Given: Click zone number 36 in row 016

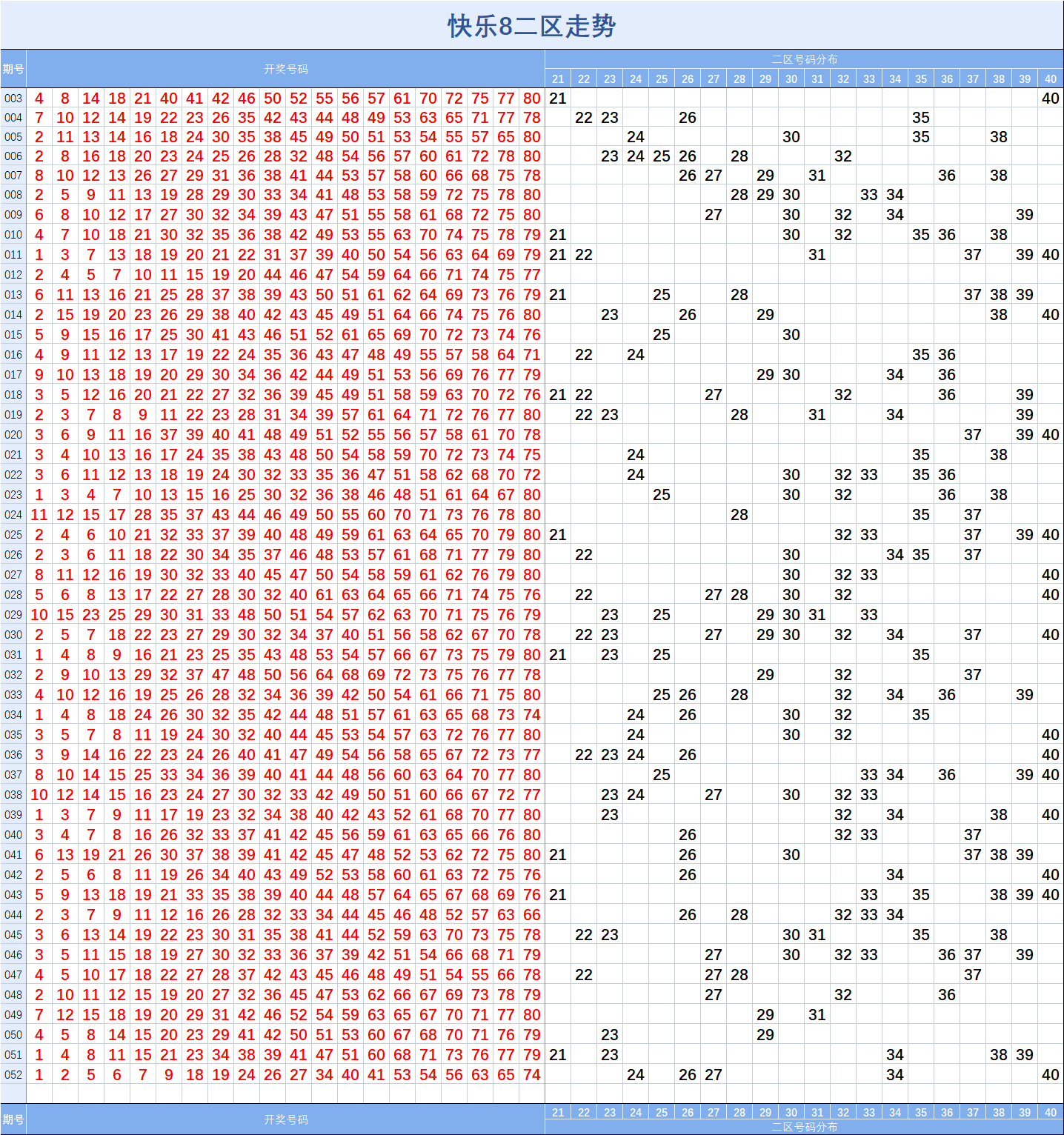Looking at the screenshot, I should (x=947, y=355).
